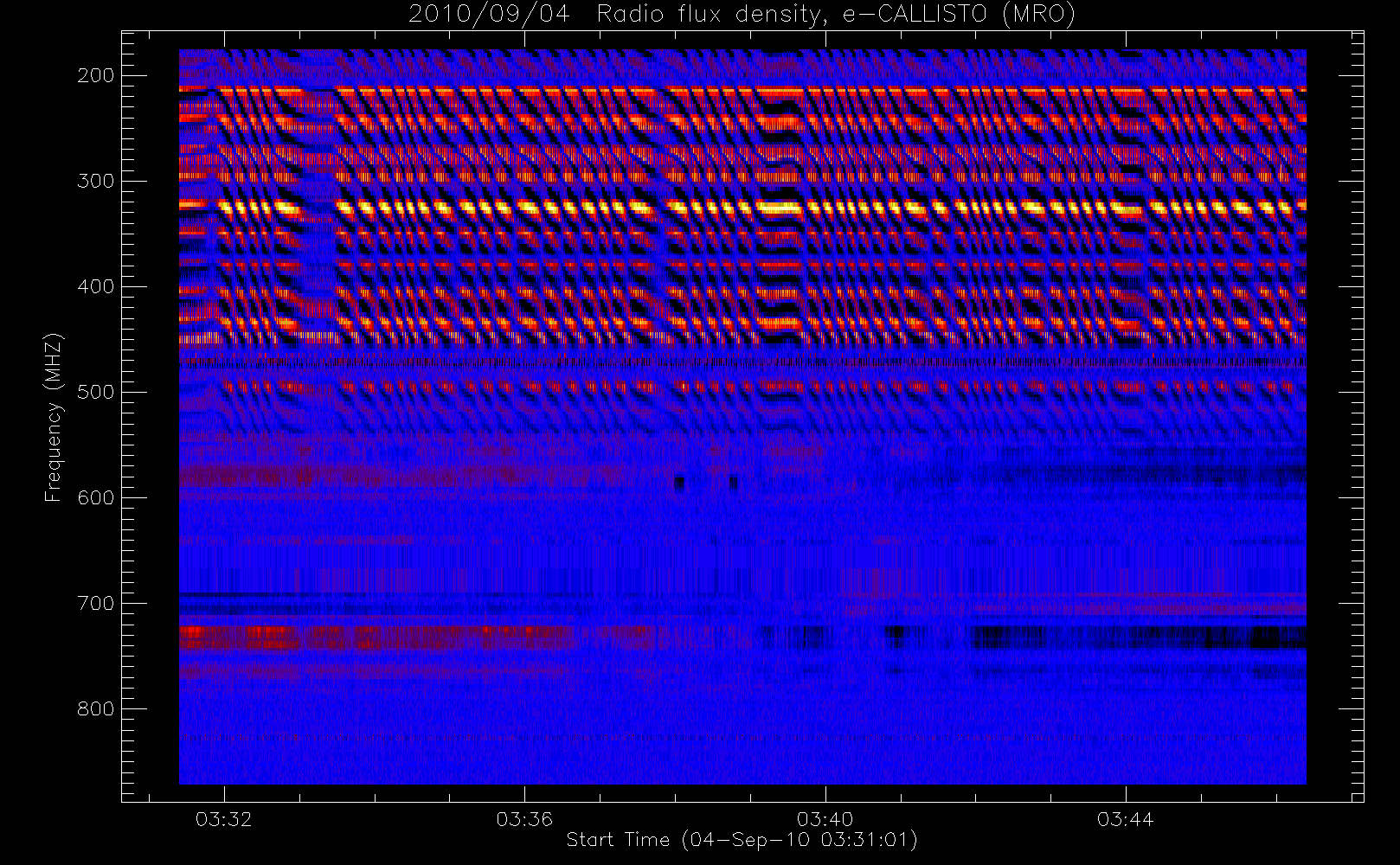Click the 03:40 time tick label
1400x865 pixels.
pos(825,819)
